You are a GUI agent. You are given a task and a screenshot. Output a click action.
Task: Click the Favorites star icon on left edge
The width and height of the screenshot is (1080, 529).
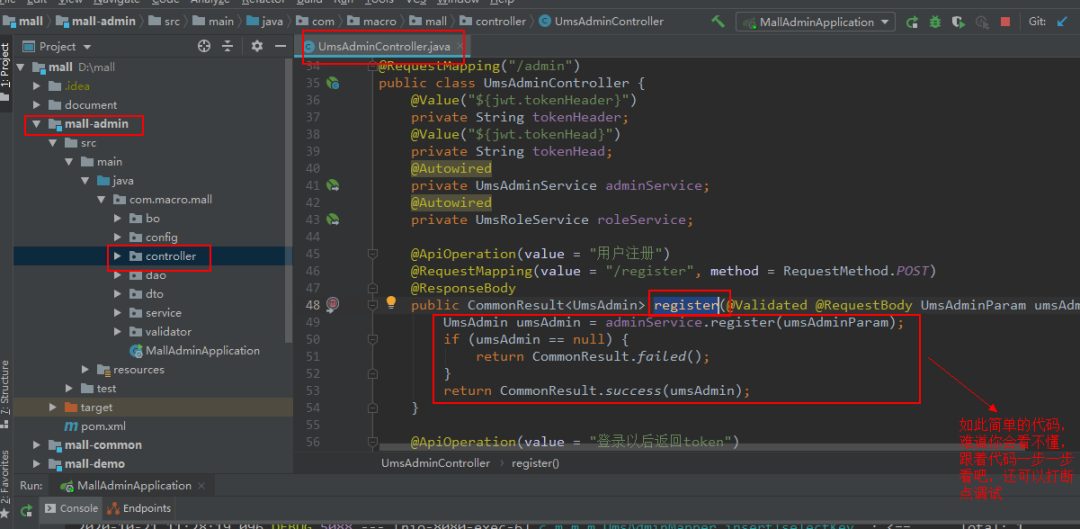click(5, 515)
